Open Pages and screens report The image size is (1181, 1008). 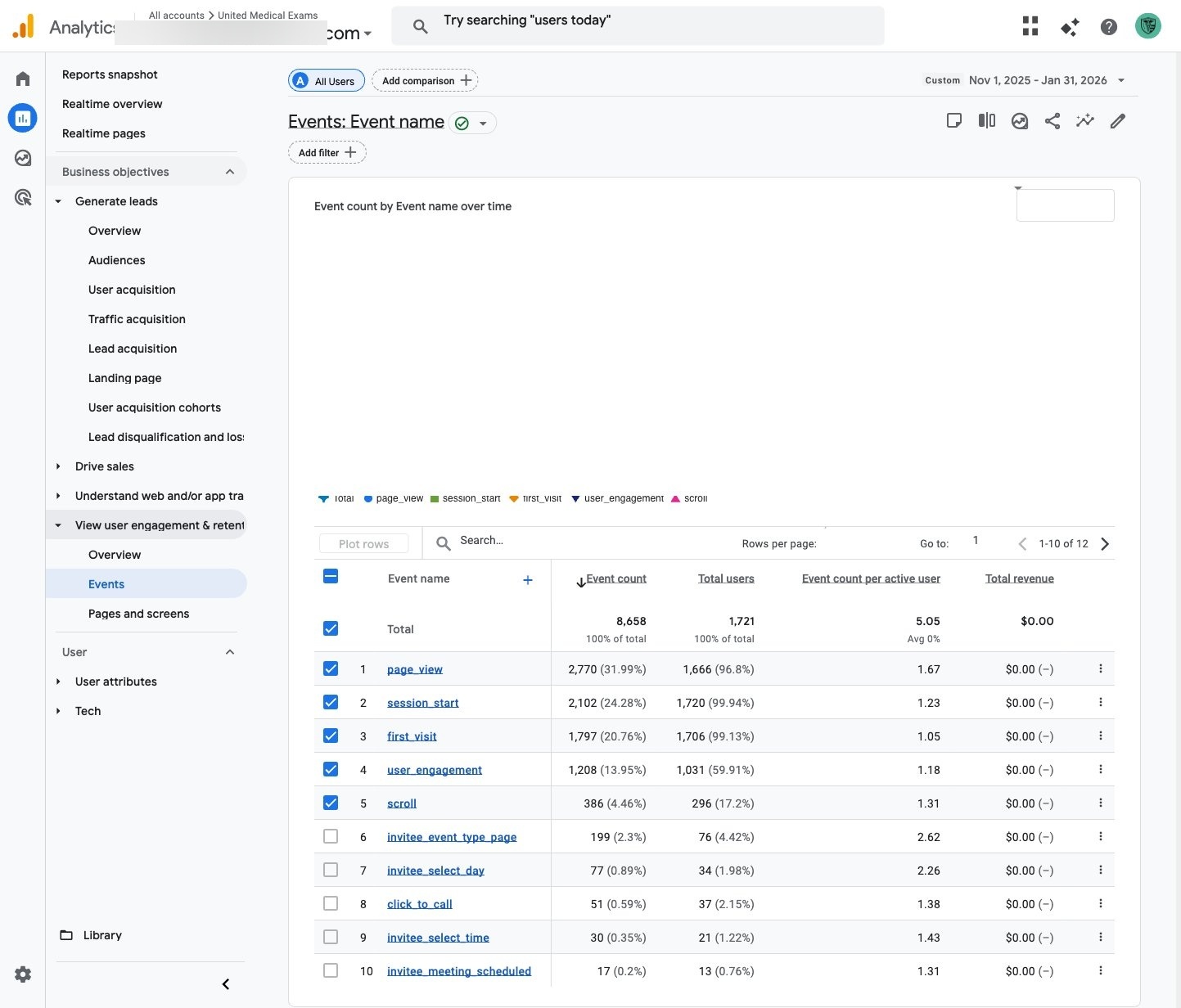click(138, 614)
